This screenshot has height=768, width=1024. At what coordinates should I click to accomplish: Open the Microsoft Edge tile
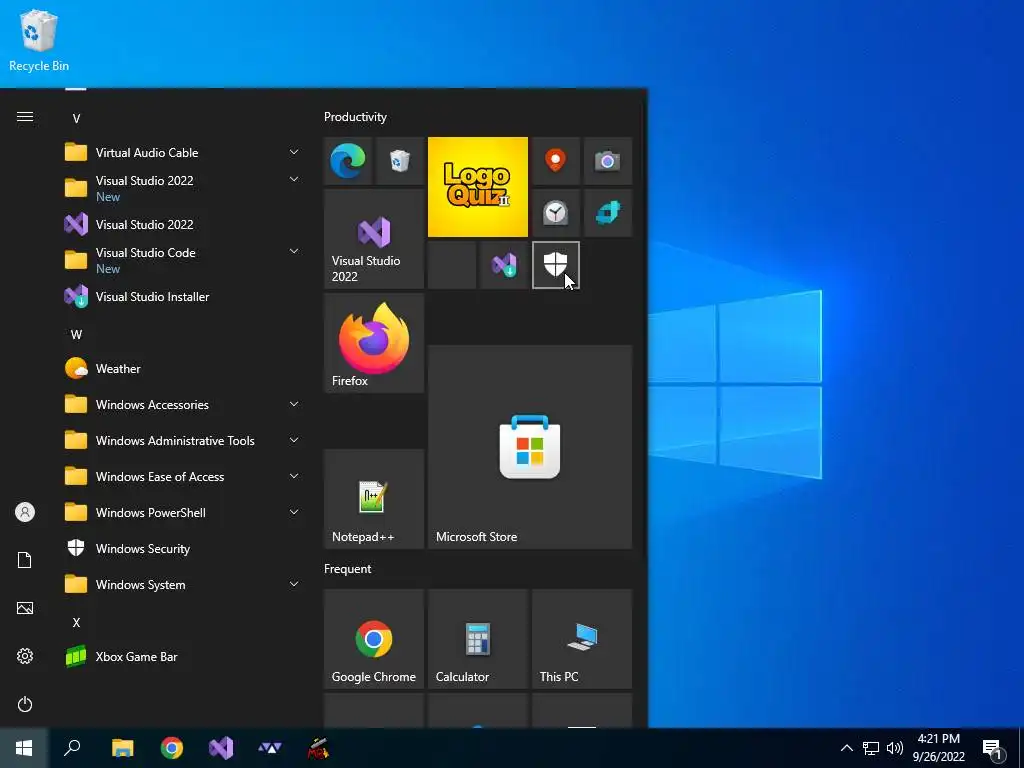click(347, 161)
